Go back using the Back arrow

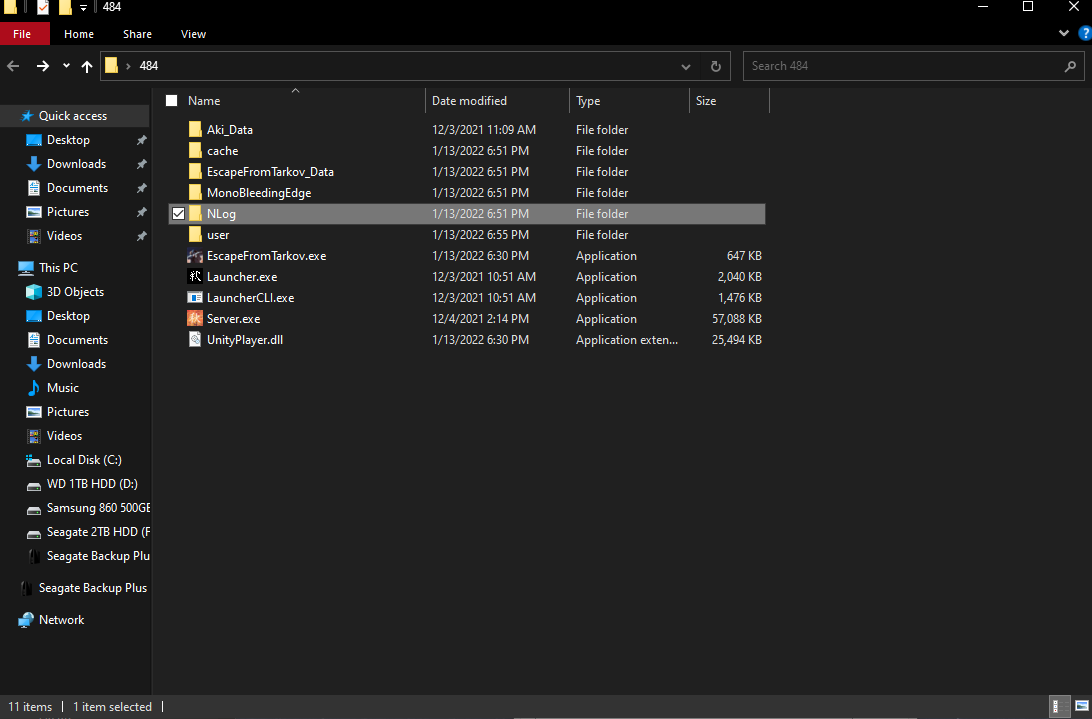(x=13, y=66)
